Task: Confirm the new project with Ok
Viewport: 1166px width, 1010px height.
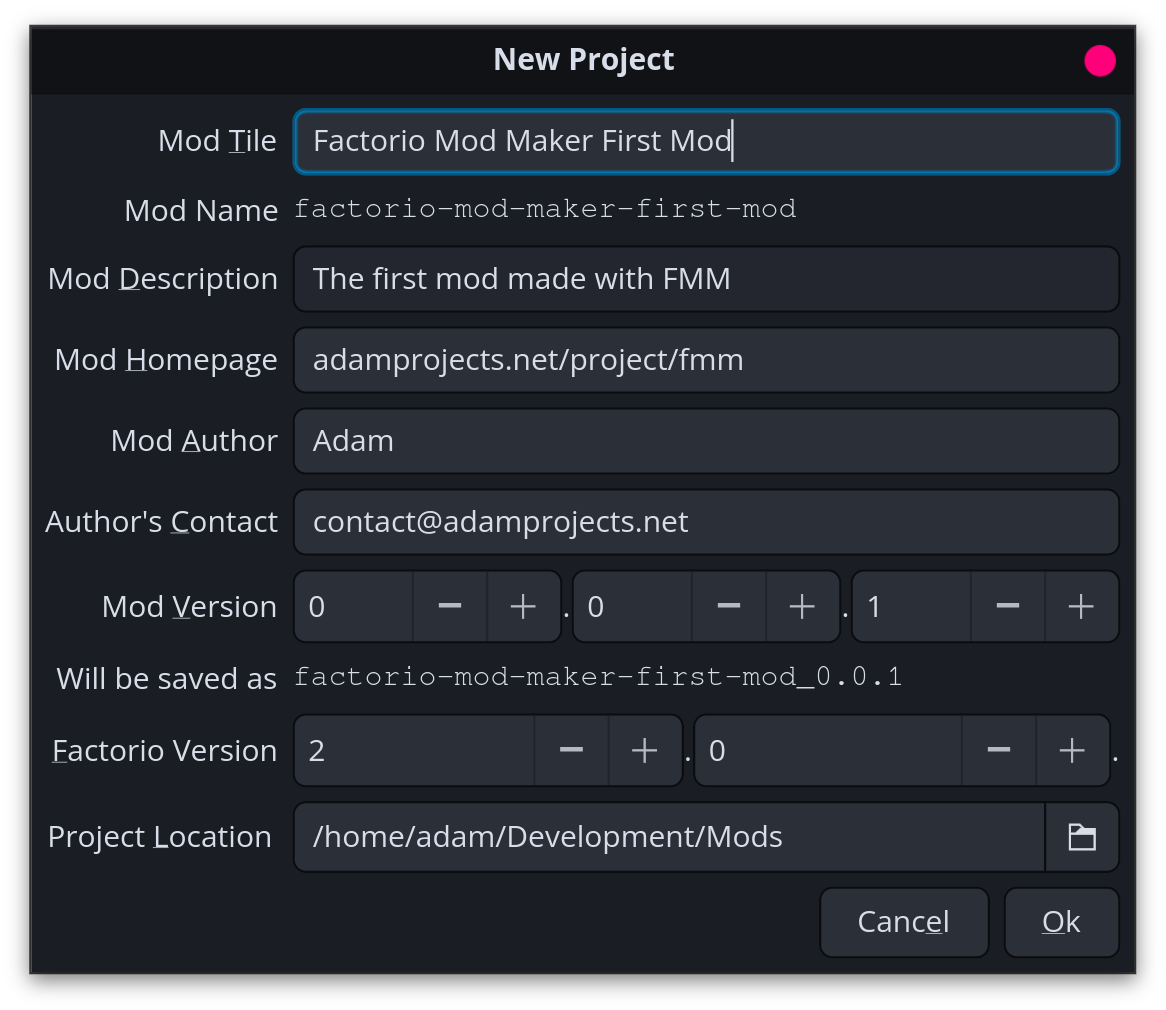Action: 1061,921
